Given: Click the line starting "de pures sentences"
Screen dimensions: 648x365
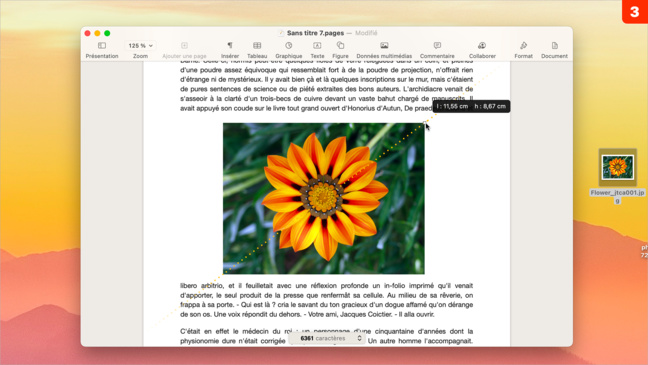Looking at the screenshot, I should click(326, 89).
